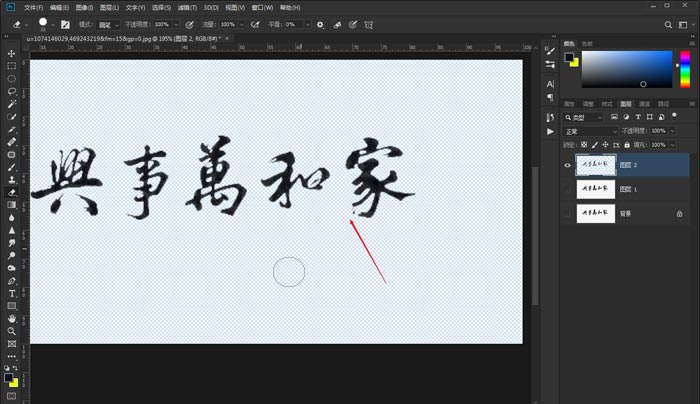Open the layer filter type dropdown (类型)
The height and width of the screenshot is (404, 700).
coord(583,117)
